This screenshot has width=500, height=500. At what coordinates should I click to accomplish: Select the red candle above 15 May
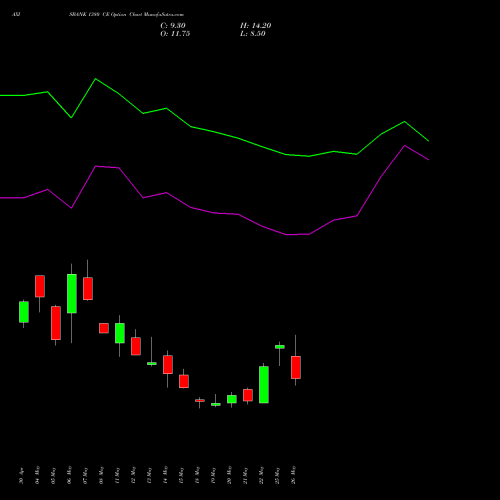pos(184,381)
